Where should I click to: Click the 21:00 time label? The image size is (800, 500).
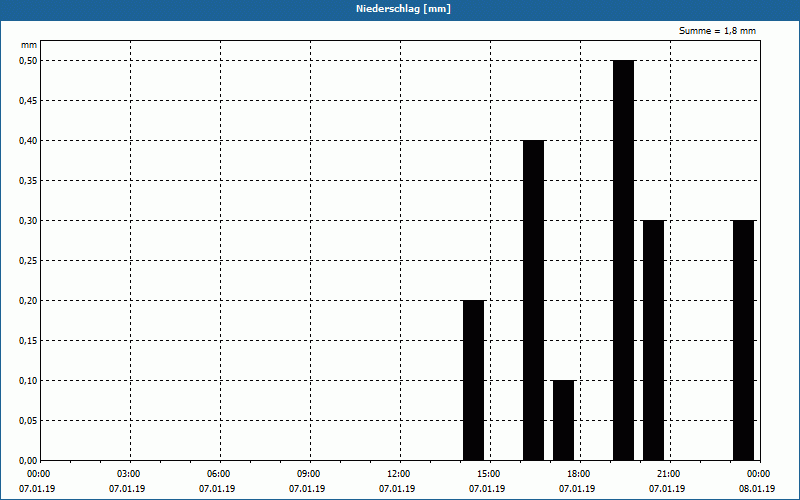669,474
